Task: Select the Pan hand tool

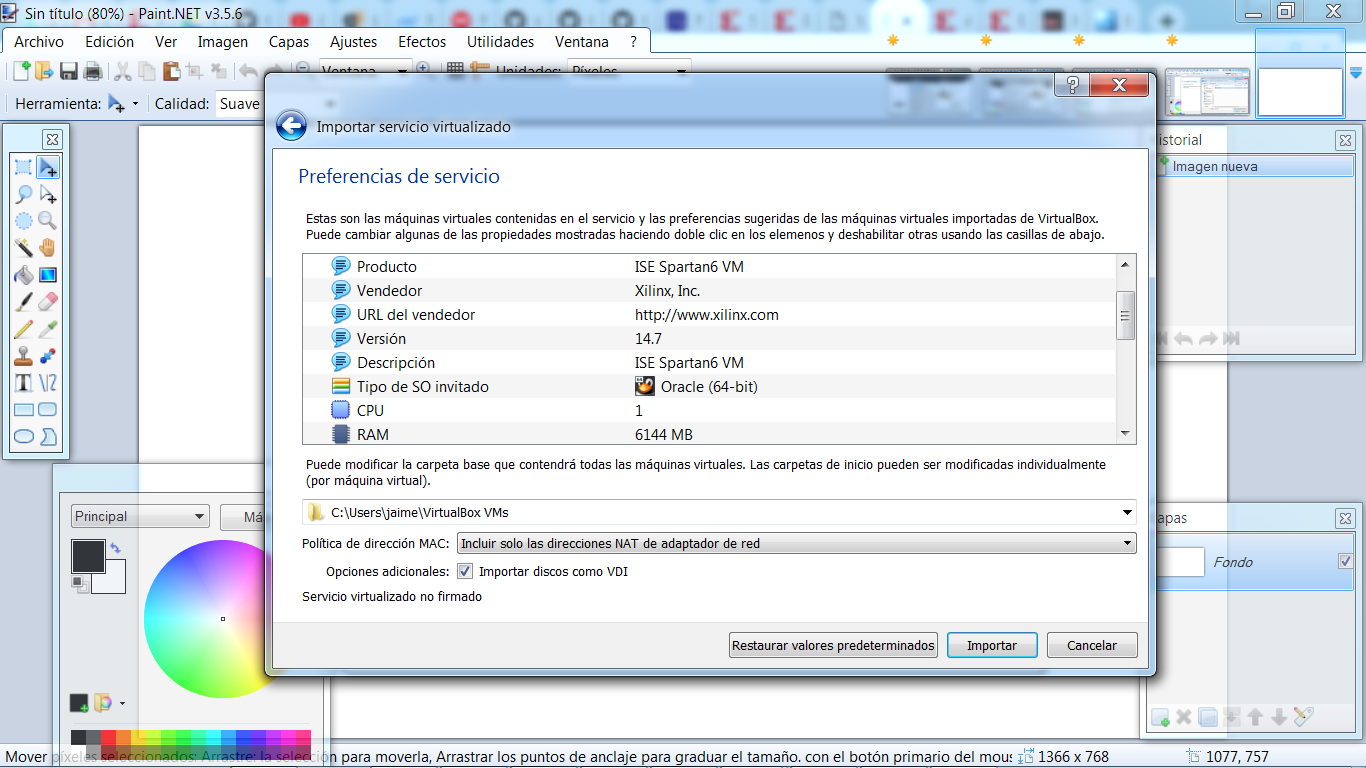Action: [x=47, y=247]
